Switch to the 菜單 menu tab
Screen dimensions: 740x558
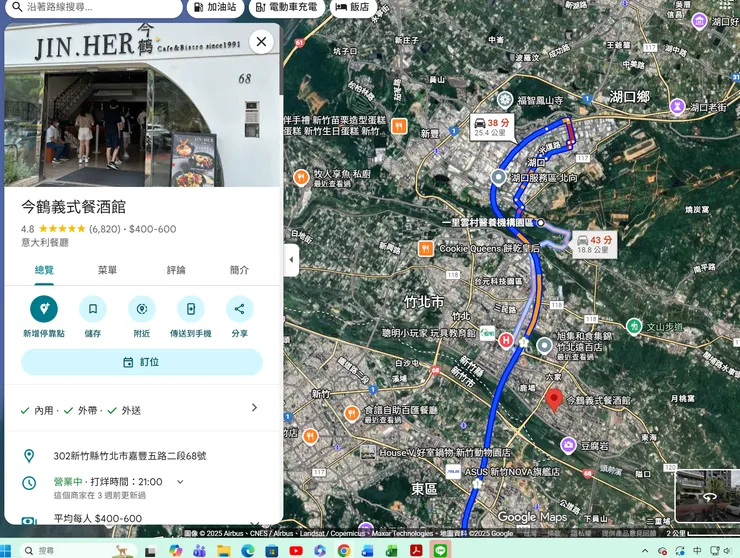[107, 270]
